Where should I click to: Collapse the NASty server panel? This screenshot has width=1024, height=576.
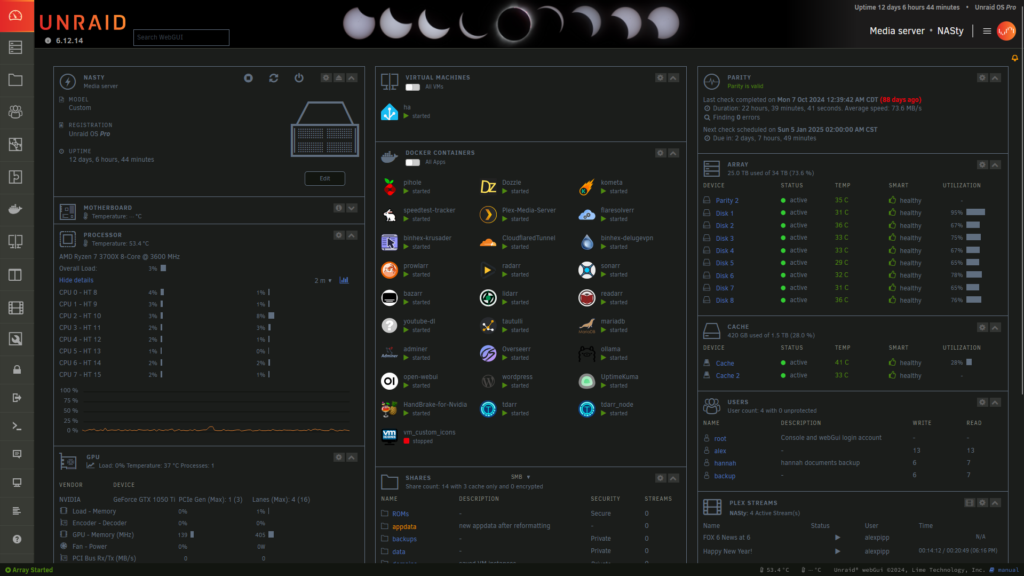click(352, 78)
